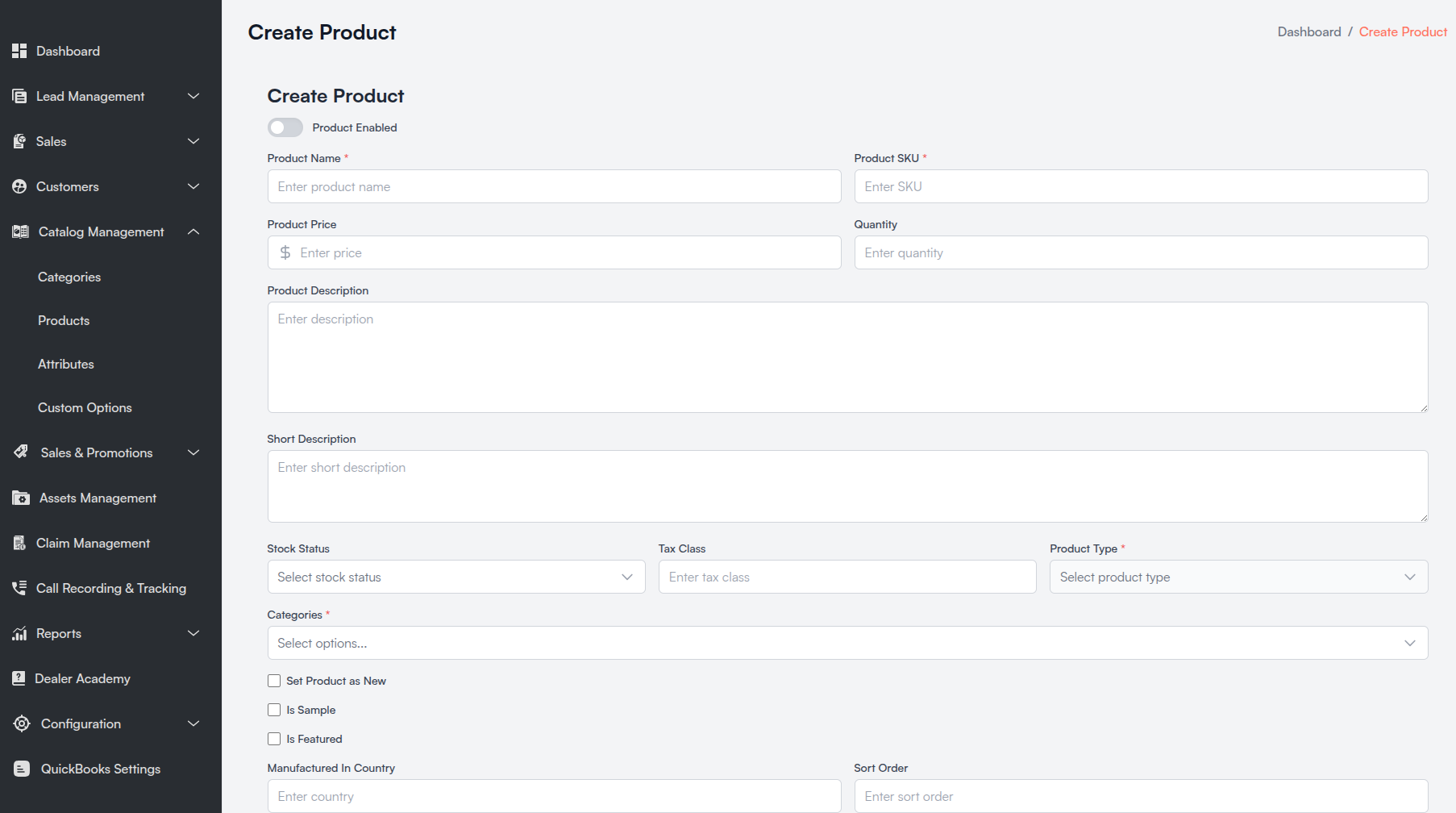Check the Is Featured checkbox
The width and height of the screenshot is (1456, 813).
(274, 739)
